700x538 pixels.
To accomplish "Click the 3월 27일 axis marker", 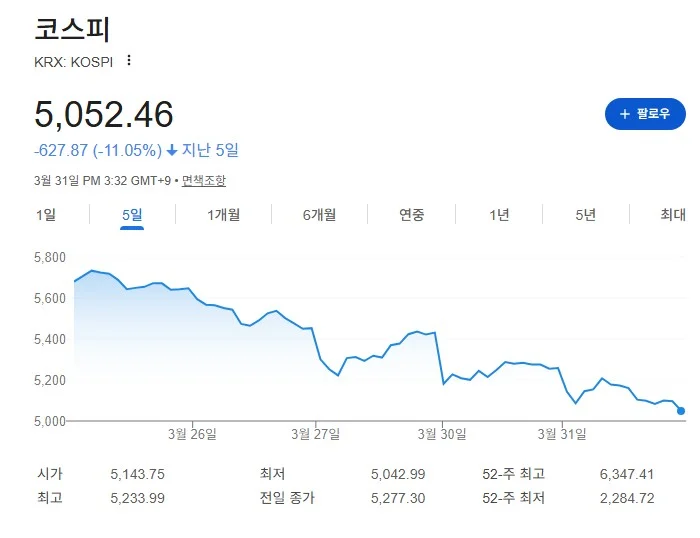I will click(316, 434).
